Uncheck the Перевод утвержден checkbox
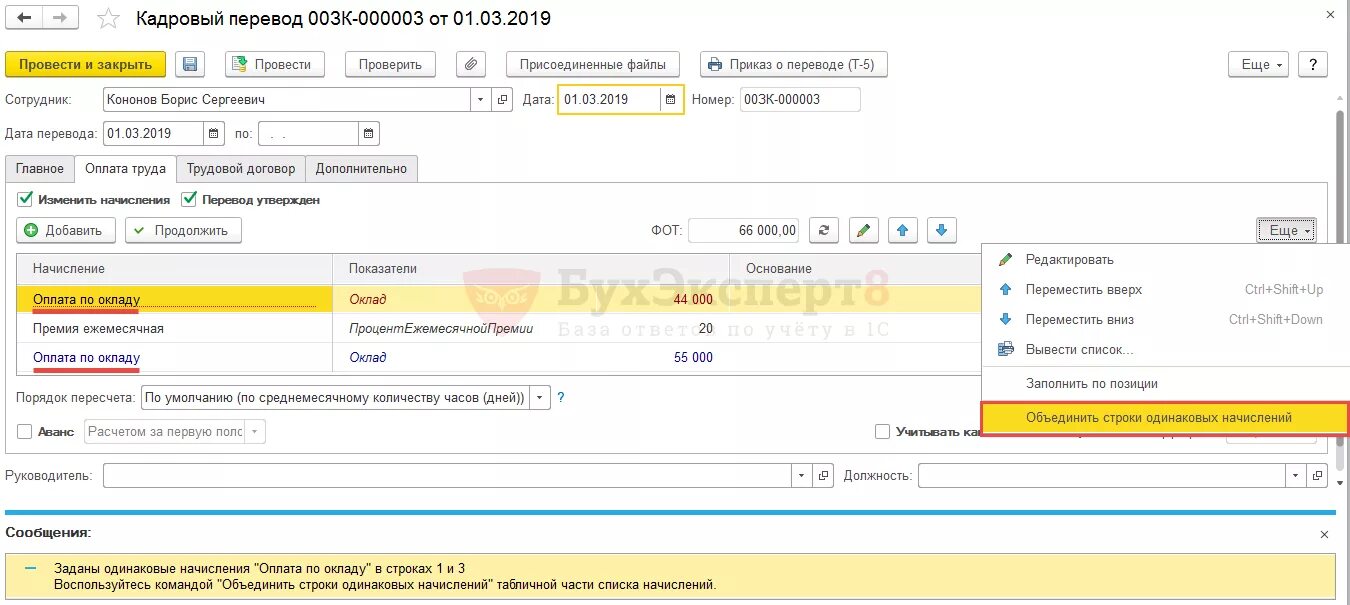Screen dimensions: 1350x605 point(190,199)
